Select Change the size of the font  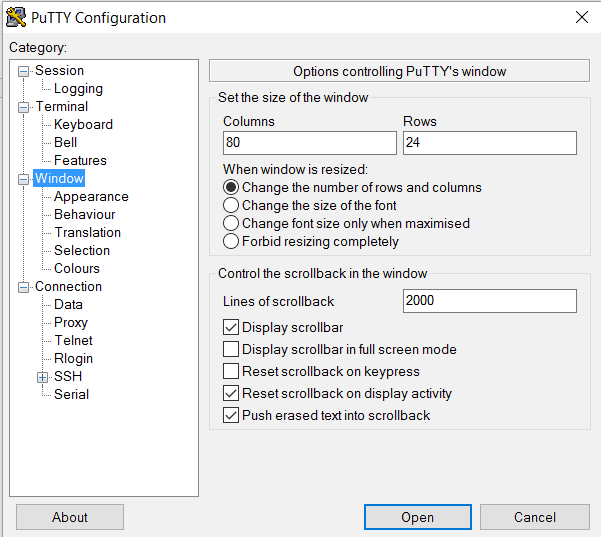pos(231,206)
